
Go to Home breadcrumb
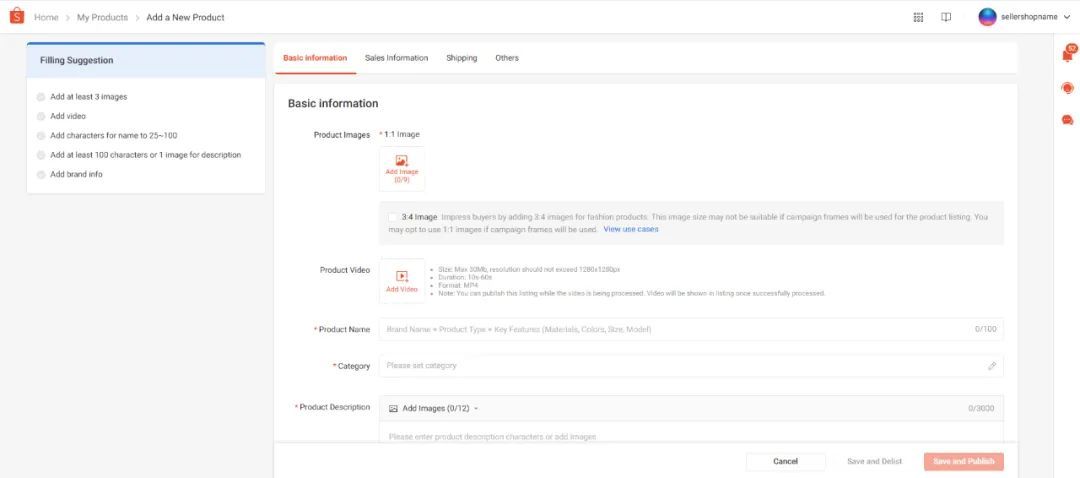(x=46, y=17)
